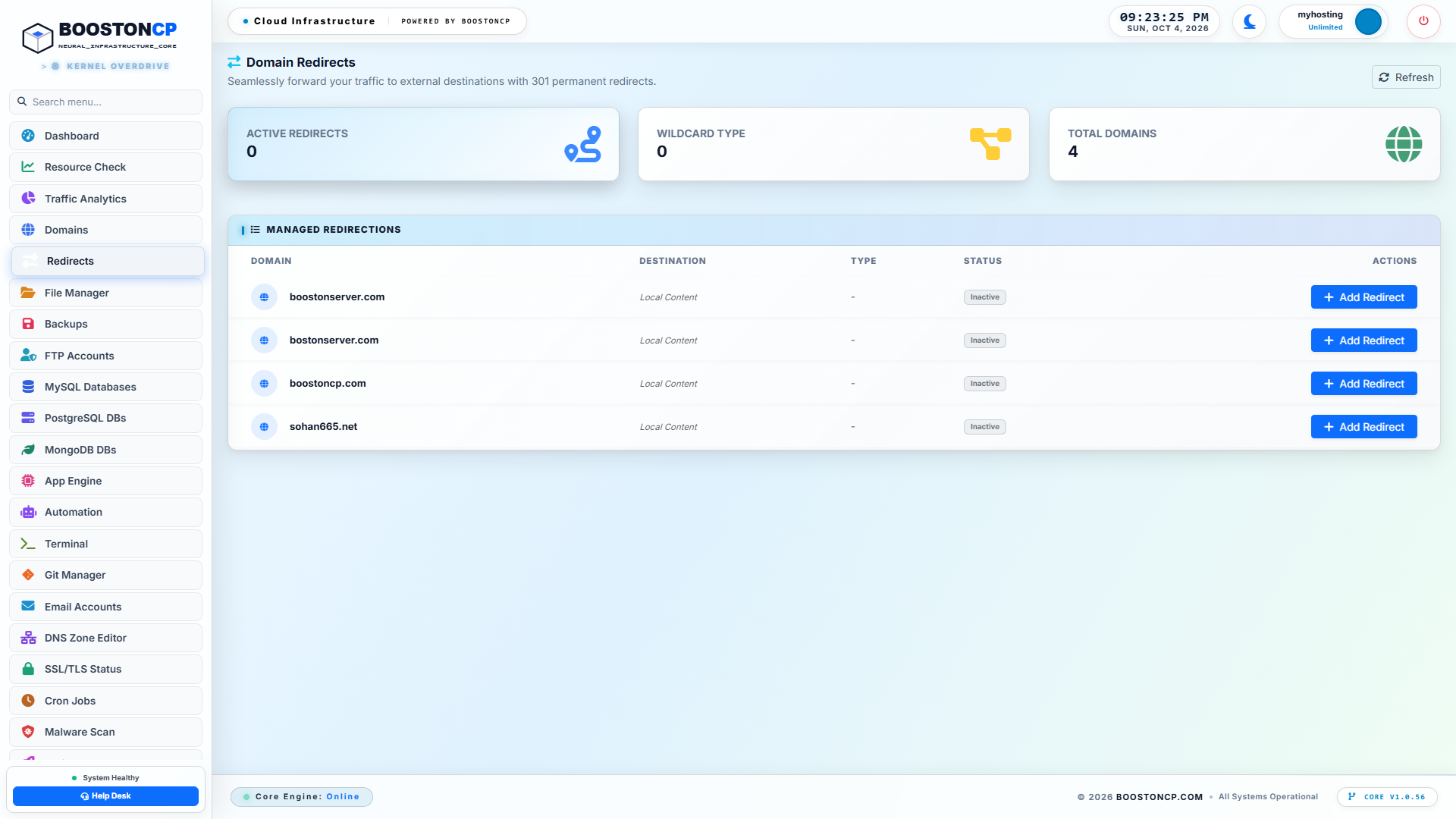Screen dimensions: 1456x819
Task: Add Redirect for sohan665.net
Action: tap(1363, 427)
